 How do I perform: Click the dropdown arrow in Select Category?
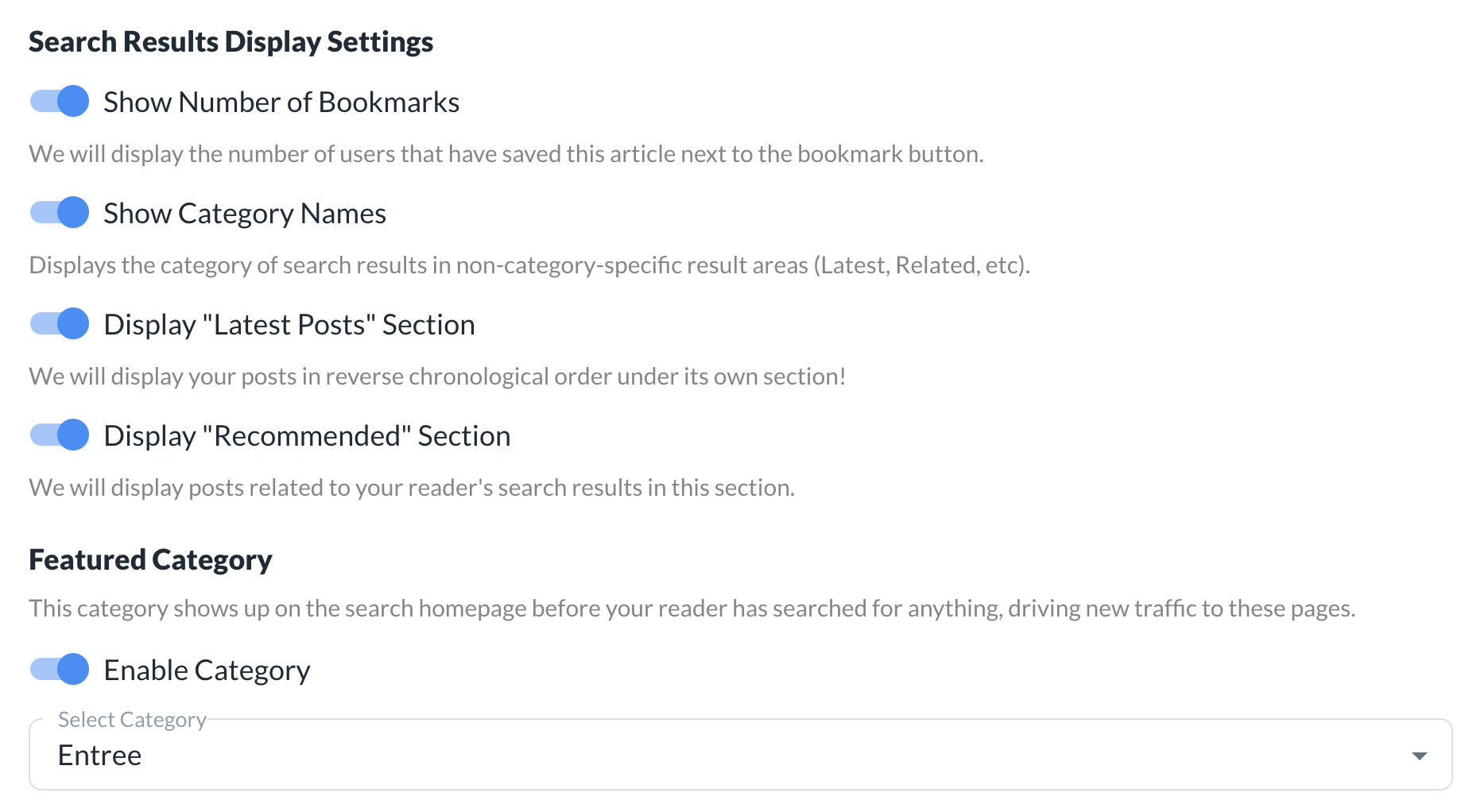[1419, 756]
